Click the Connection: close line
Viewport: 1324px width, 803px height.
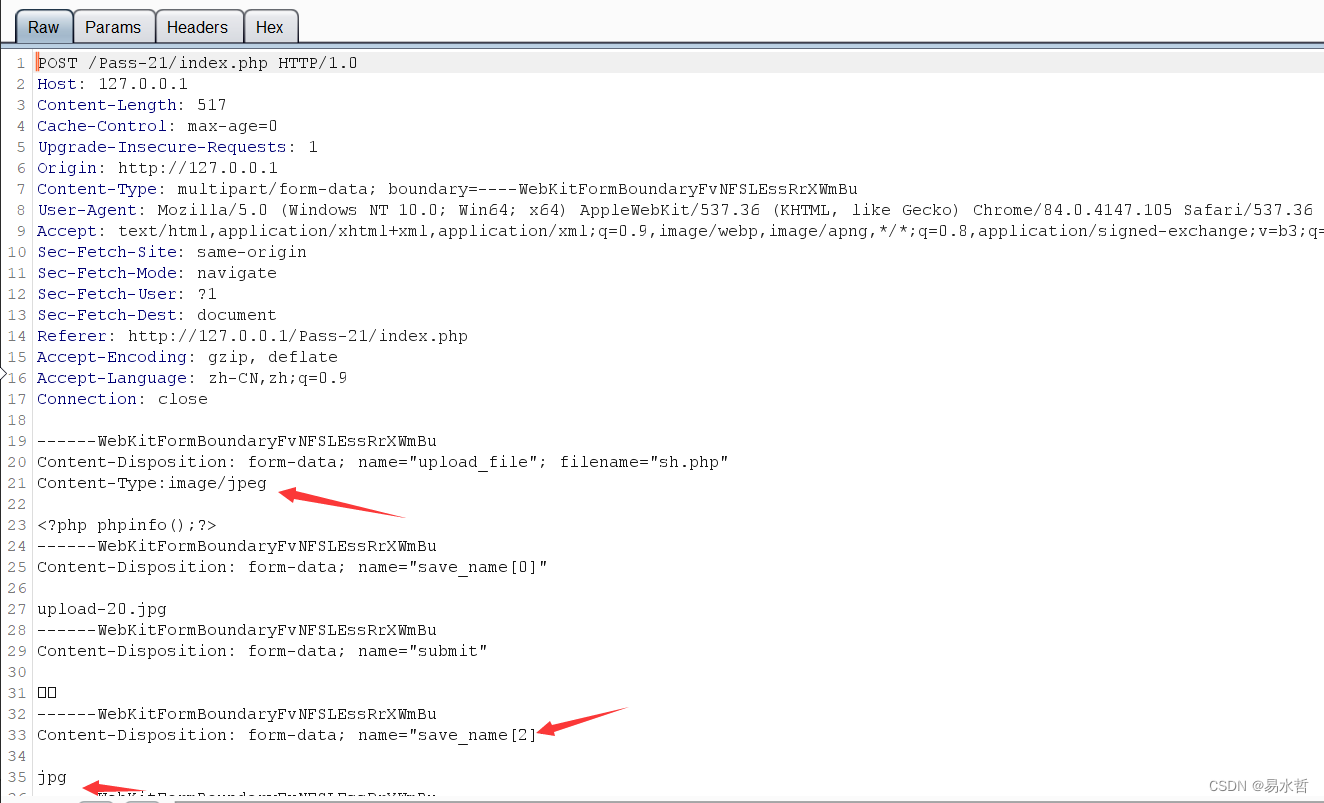click(122, 399)
